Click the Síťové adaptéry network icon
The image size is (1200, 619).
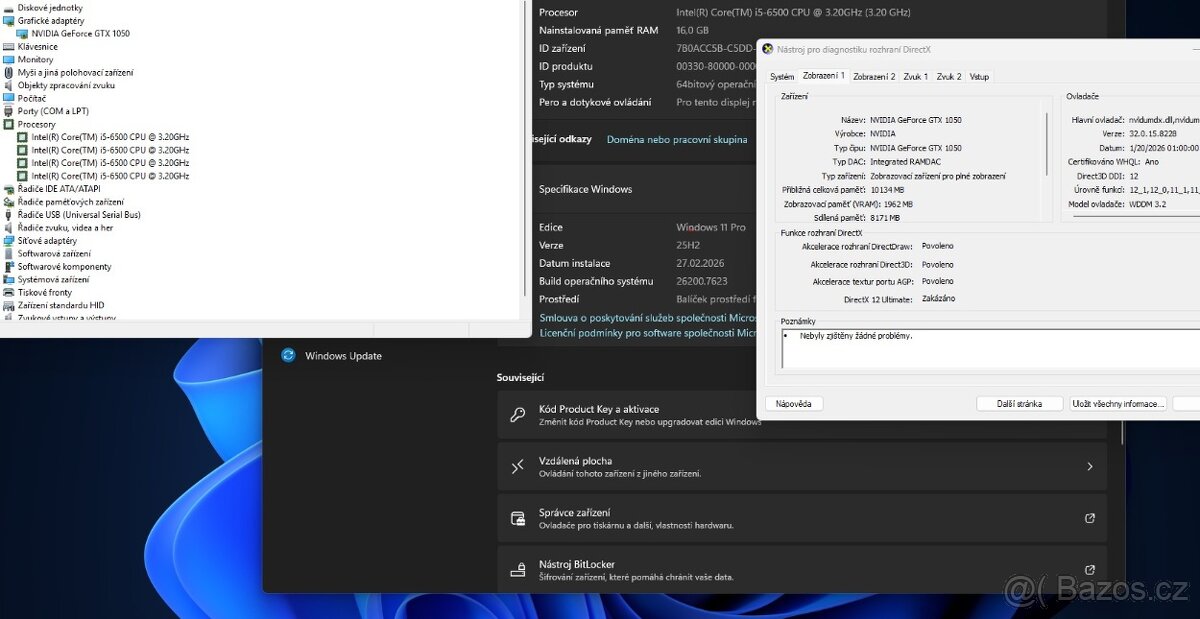9,241
